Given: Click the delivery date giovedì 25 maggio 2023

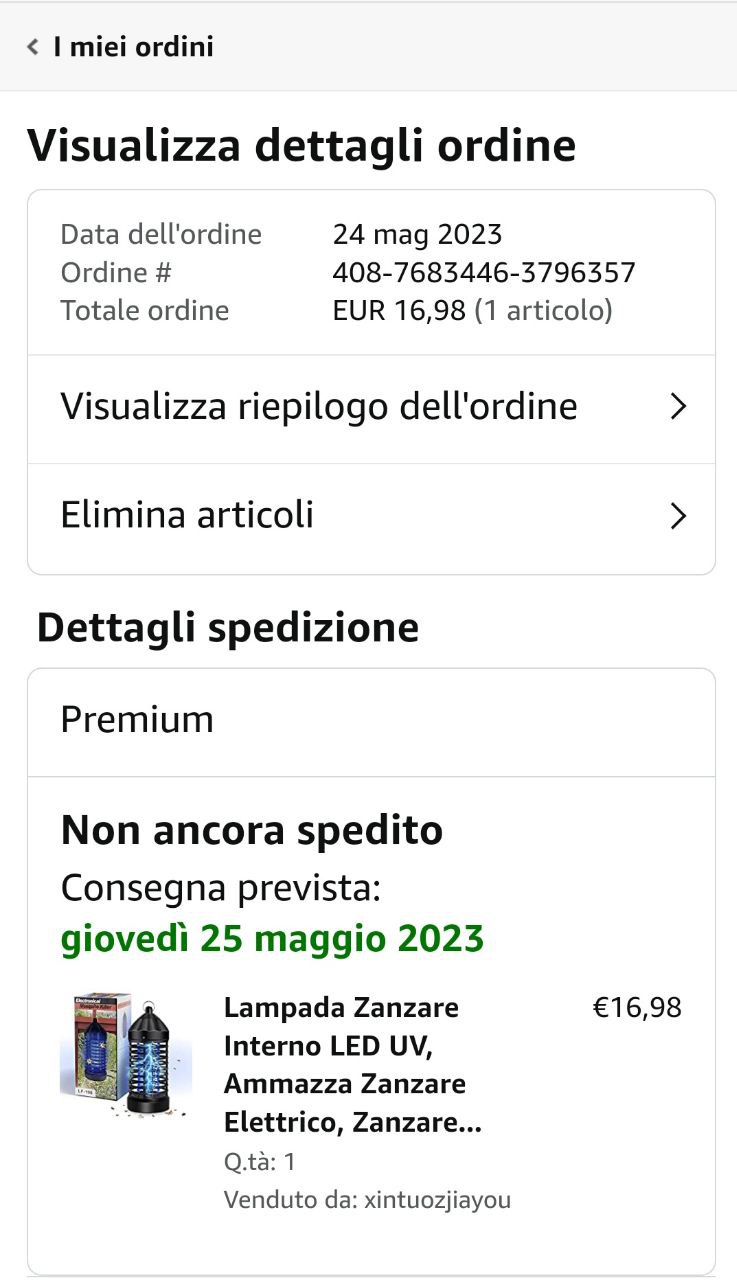Looking at the screenshot, I should 272,939.
